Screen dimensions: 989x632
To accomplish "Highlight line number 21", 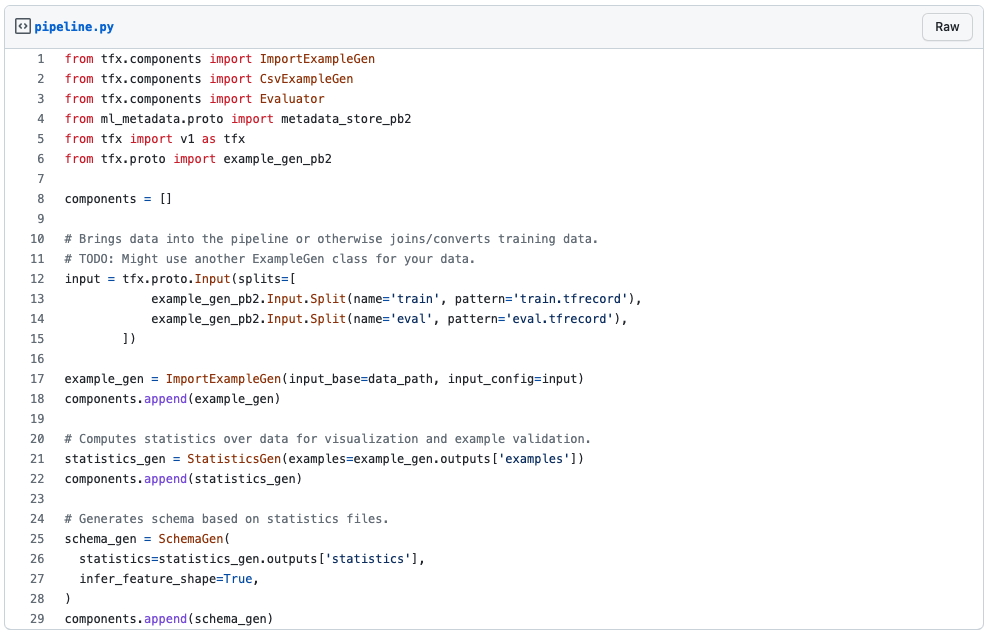I will [38, 459].
